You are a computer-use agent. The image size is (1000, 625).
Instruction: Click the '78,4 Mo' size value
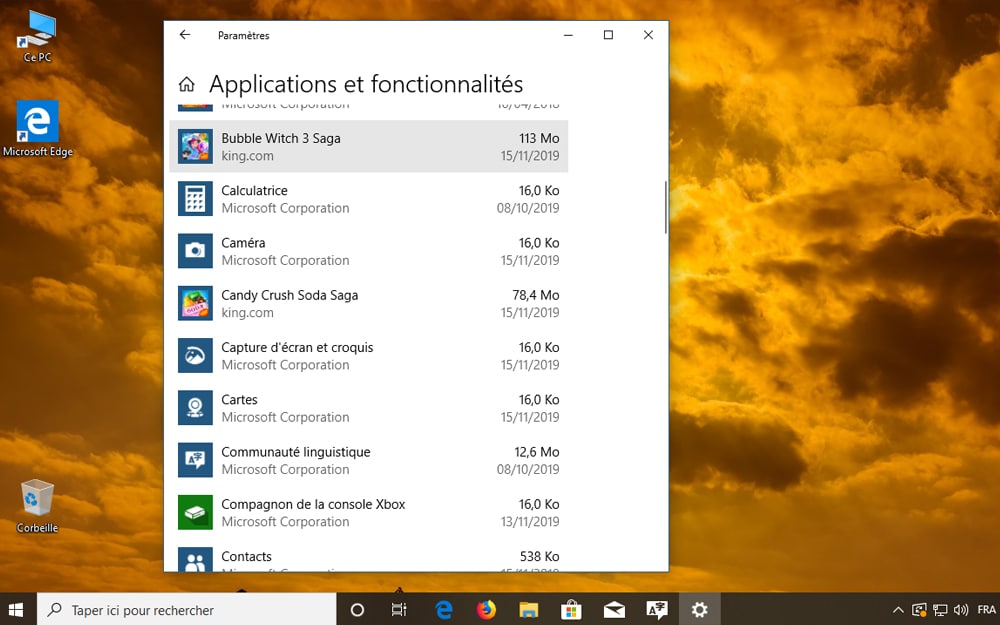(536, 295)
